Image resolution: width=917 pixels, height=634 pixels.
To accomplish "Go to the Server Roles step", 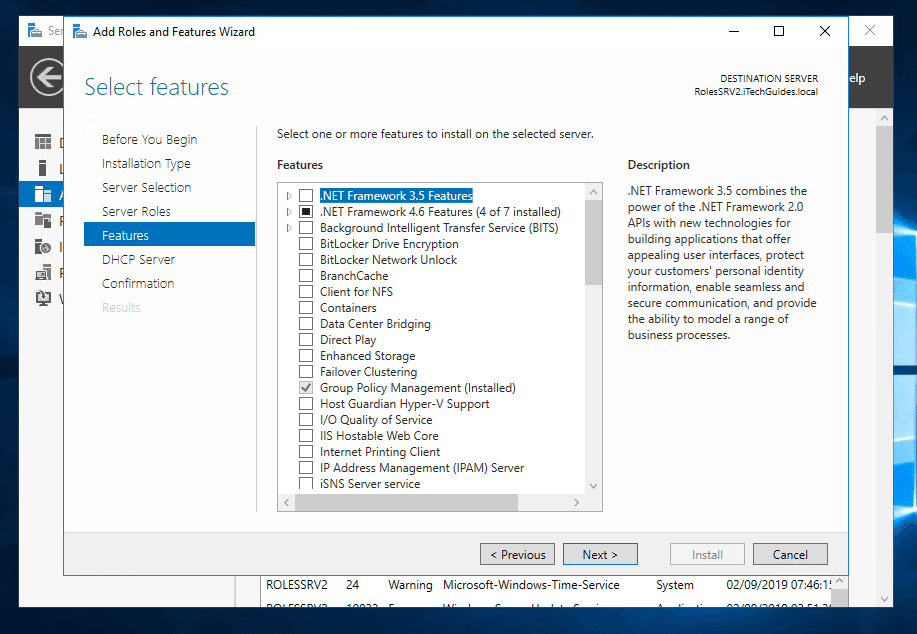I will [136, 211].
